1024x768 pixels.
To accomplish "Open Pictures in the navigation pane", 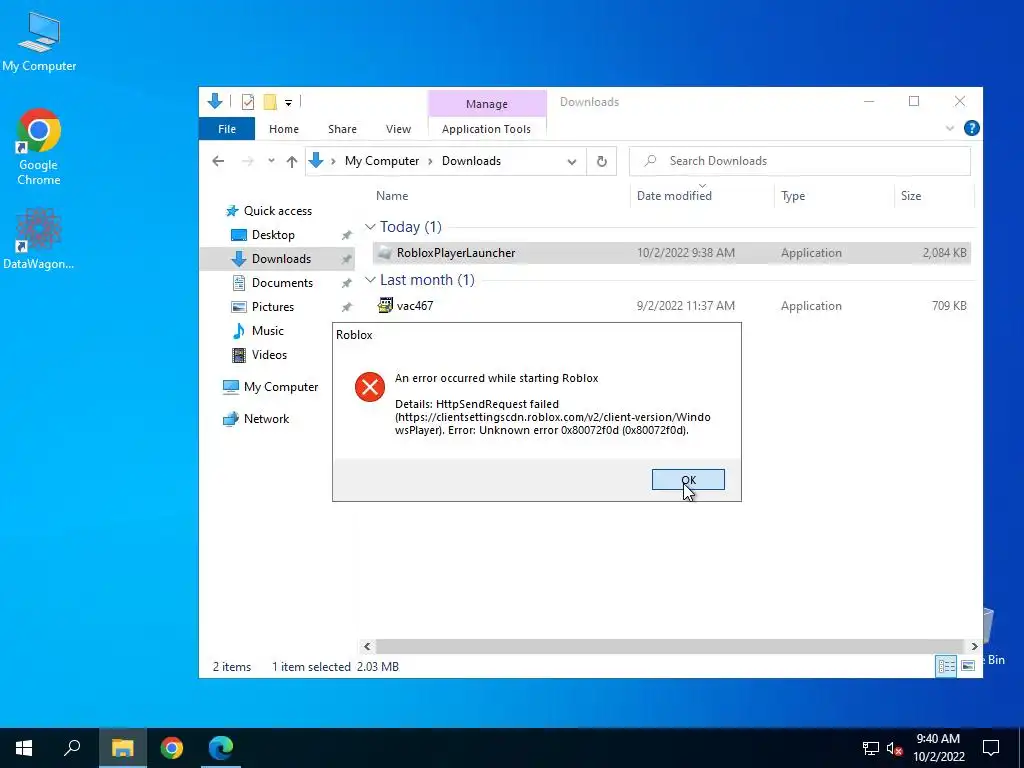I will pos(272,306).
